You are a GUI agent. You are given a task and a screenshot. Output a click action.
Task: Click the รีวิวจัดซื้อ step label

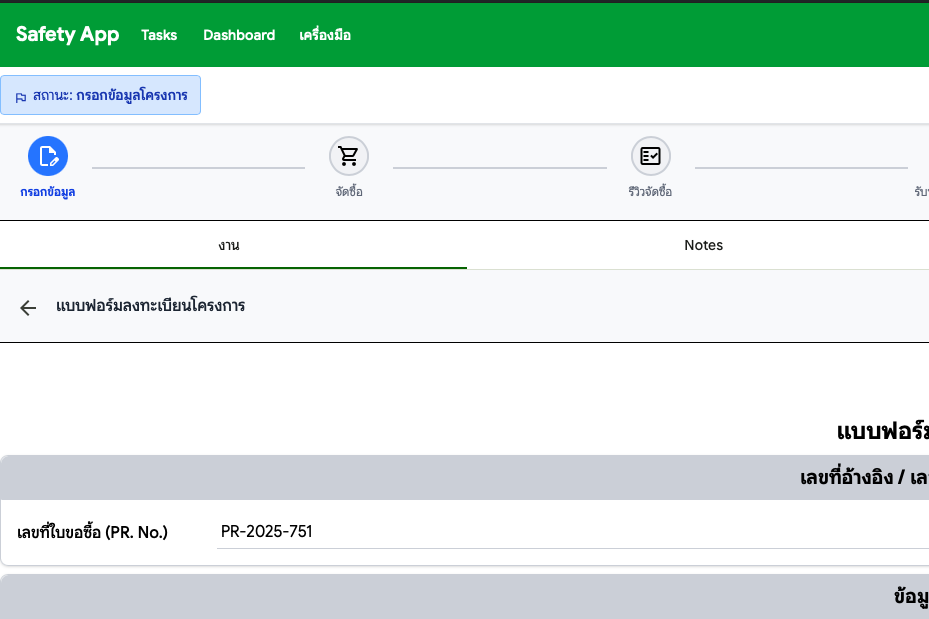tap(644, 192)
